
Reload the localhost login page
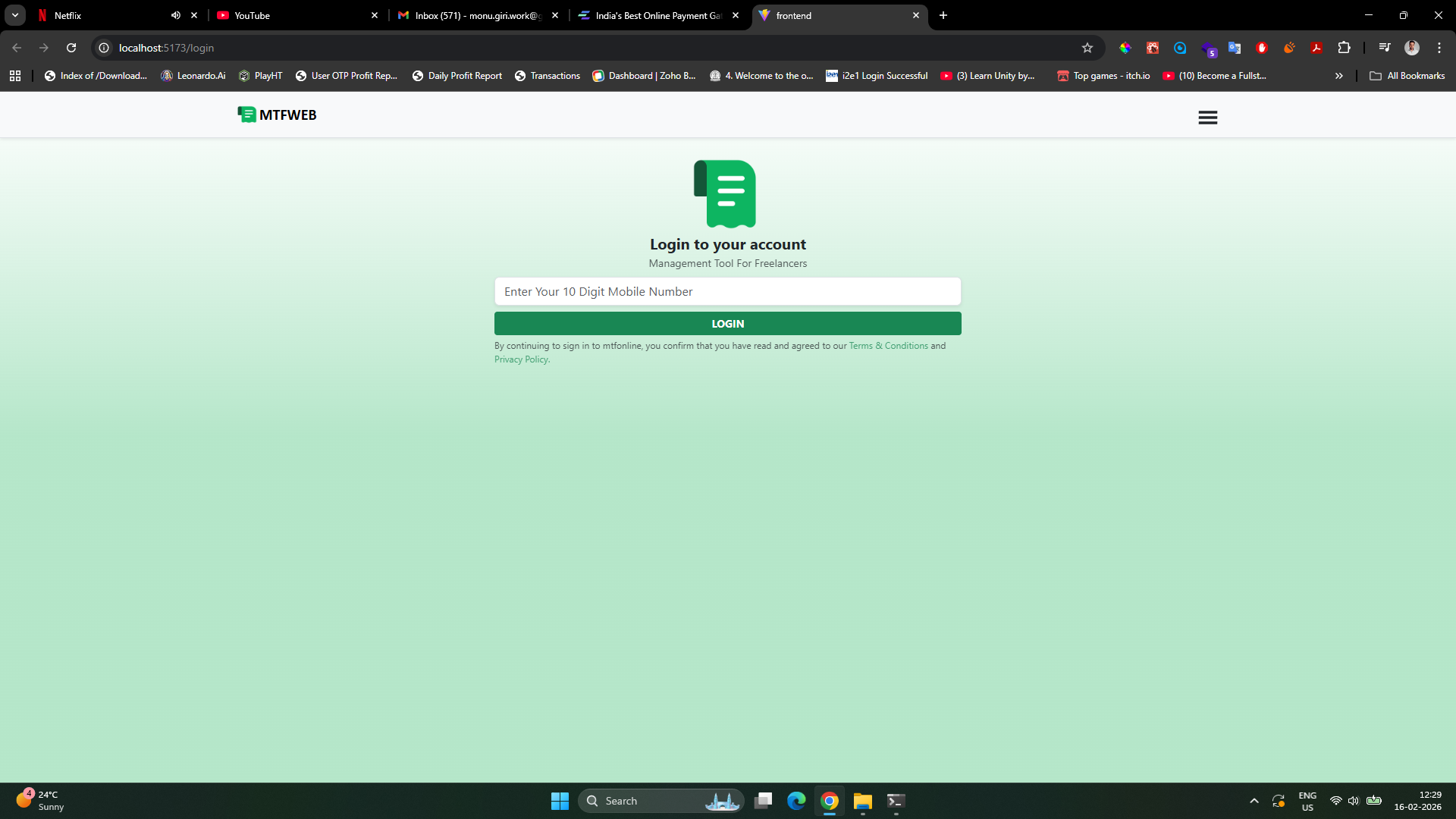pyautogui.click(x=71, y=48)
